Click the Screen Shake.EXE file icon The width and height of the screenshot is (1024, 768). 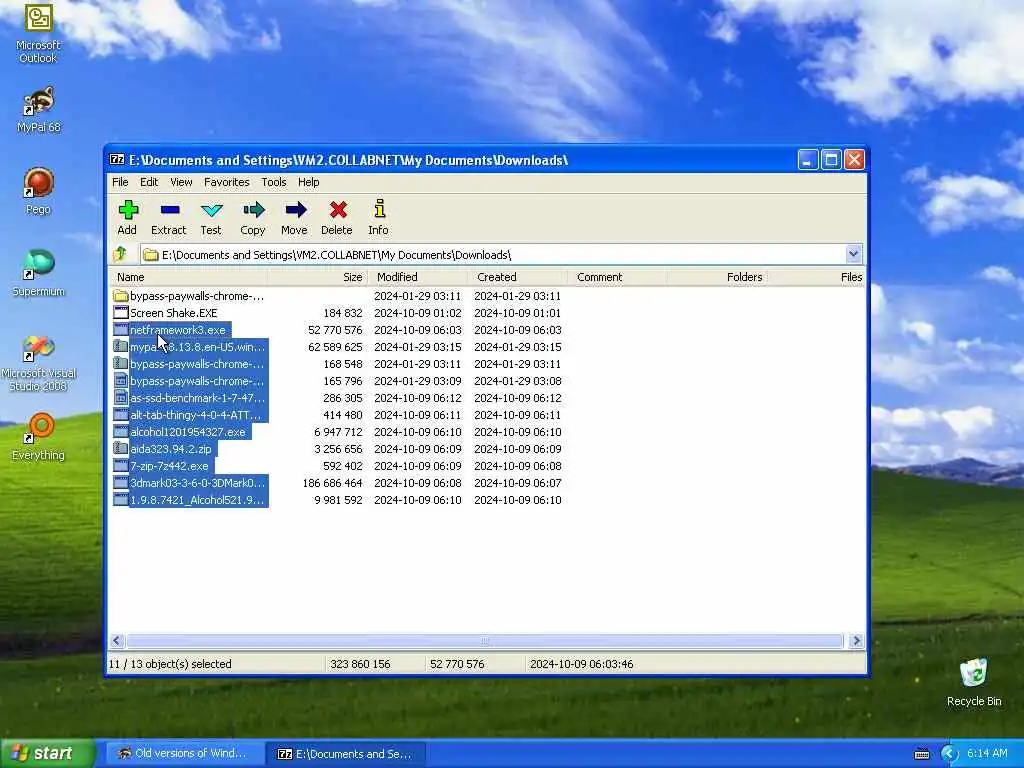pos(120,313)
